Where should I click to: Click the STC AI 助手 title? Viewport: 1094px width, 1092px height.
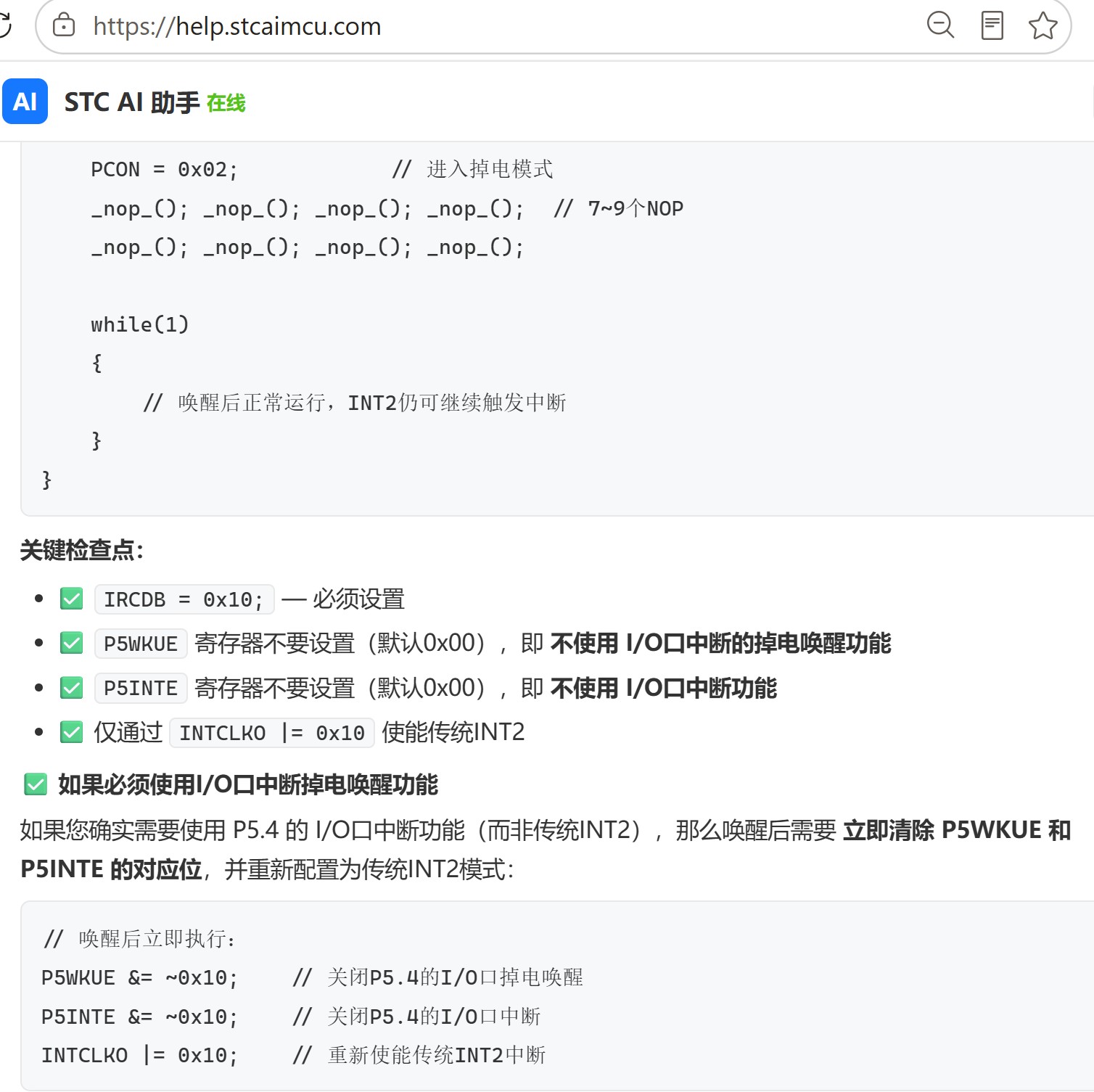[x=132, y=102]
